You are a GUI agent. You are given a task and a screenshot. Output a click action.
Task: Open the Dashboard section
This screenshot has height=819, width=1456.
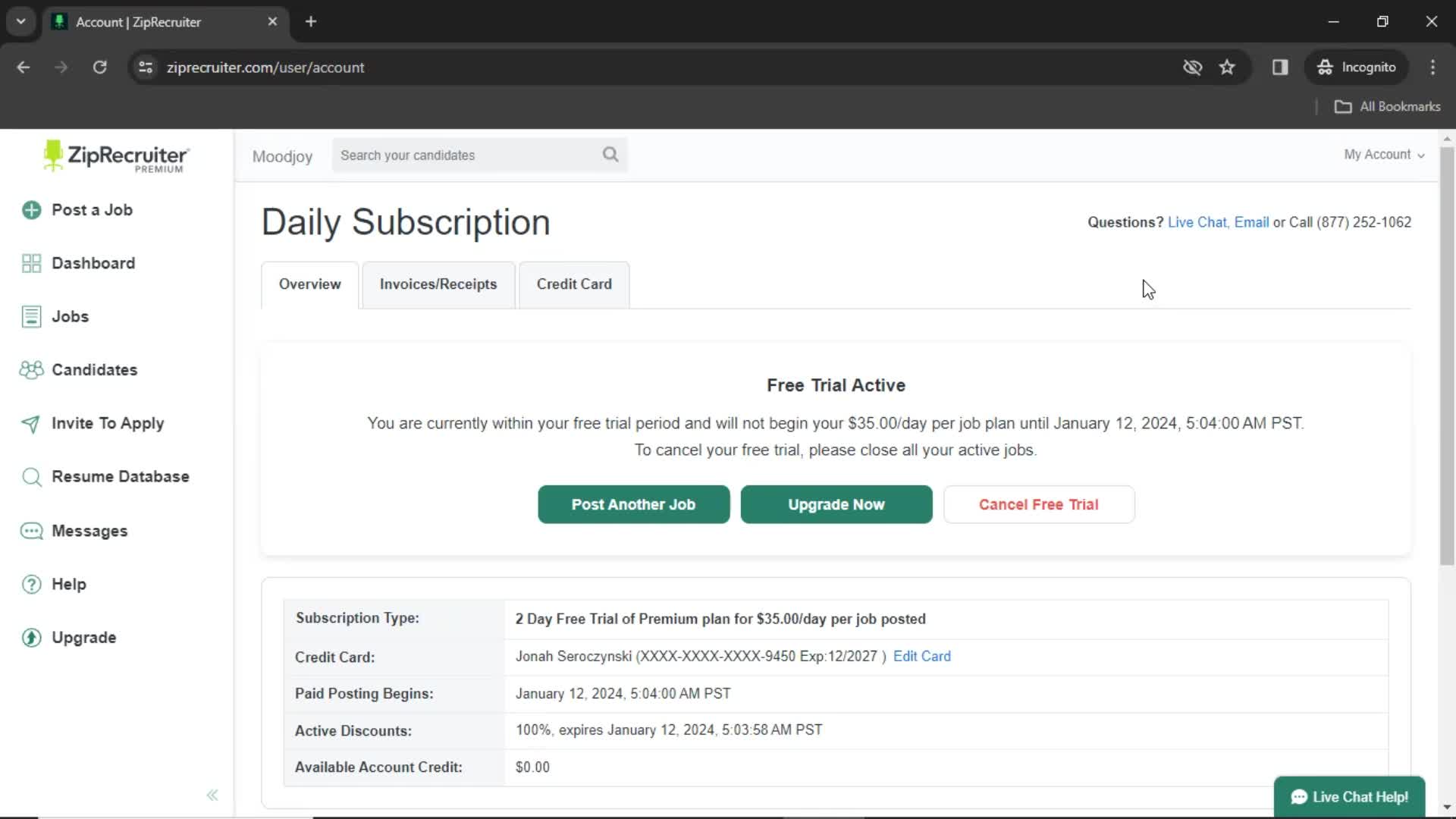(92, 263)
